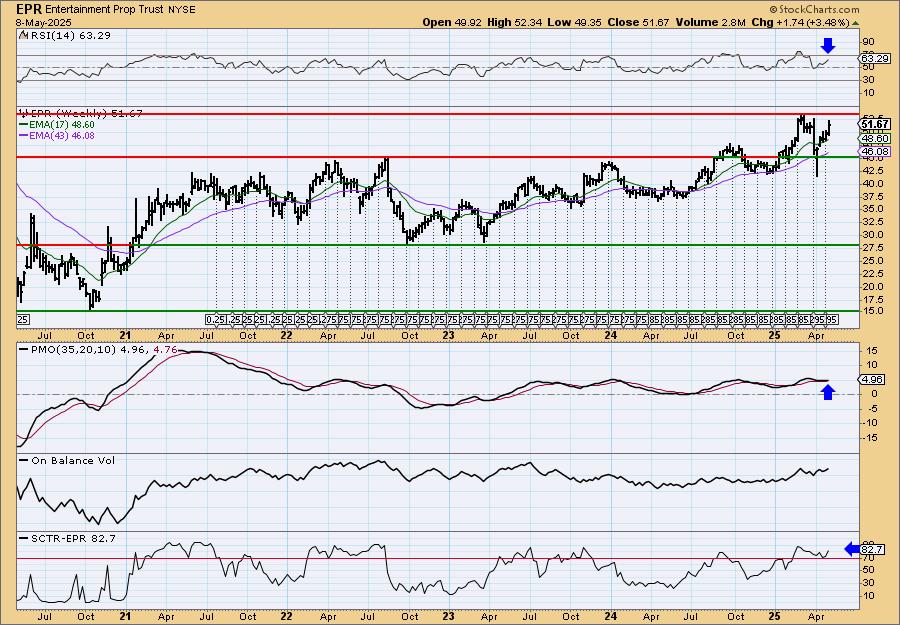Viewport: 900px width, 625px height.
Task: Click the 46.08 EMA price axis tag
Action: tap(875, 152)
